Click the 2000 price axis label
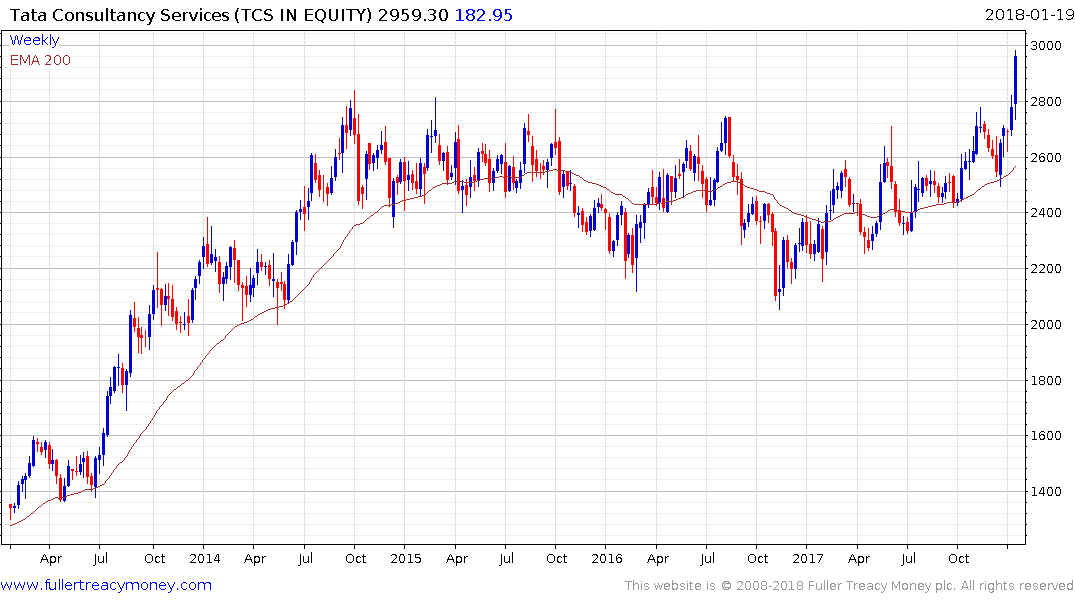 [1046, 324]
